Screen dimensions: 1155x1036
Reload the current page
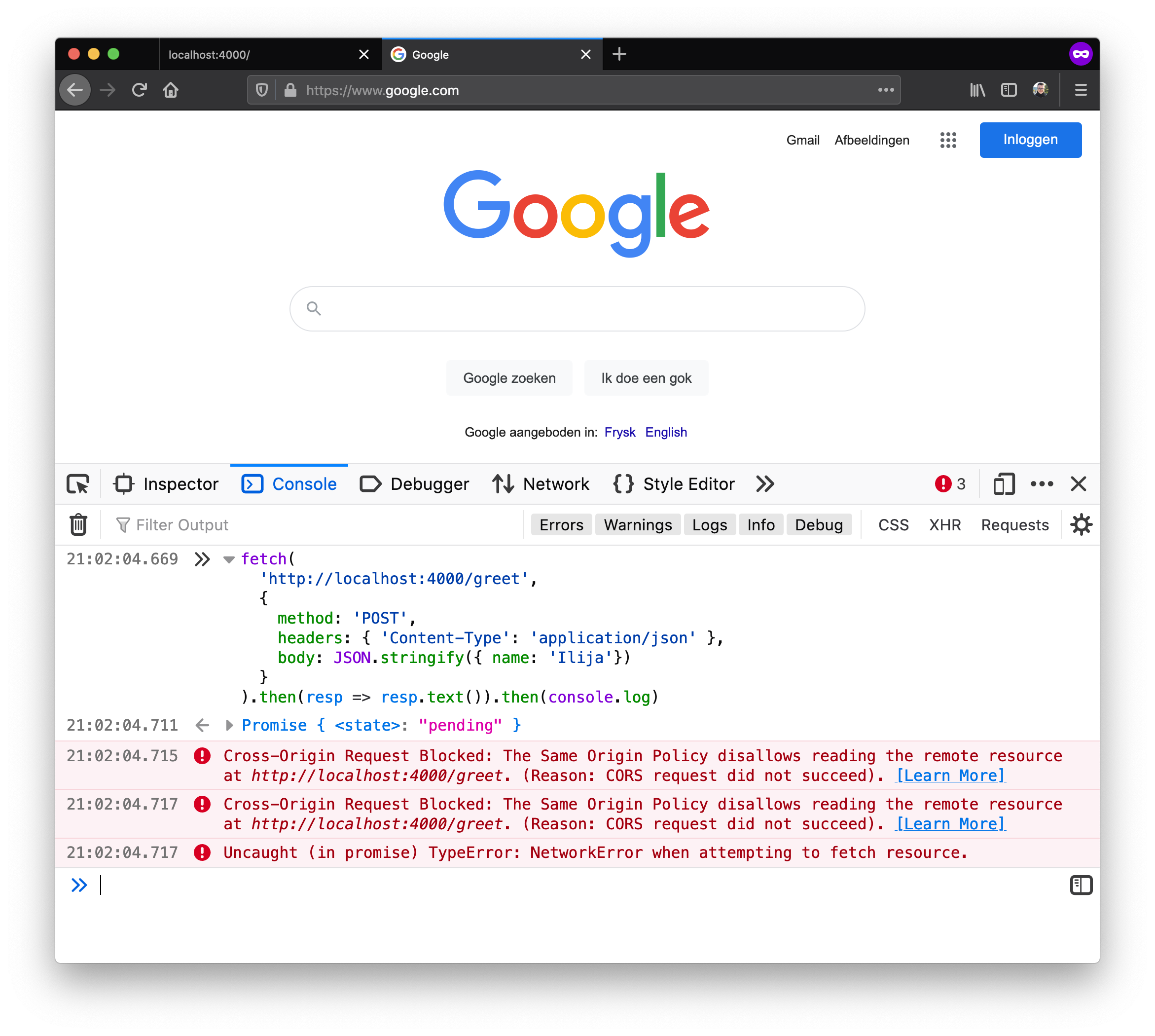click(140, 90)
